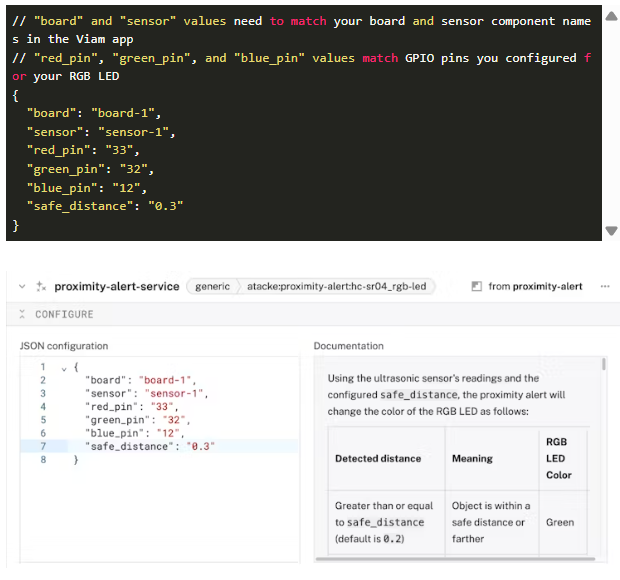Click the 'generic' API tag
The image size is (620, 580).
coord(212,286)
